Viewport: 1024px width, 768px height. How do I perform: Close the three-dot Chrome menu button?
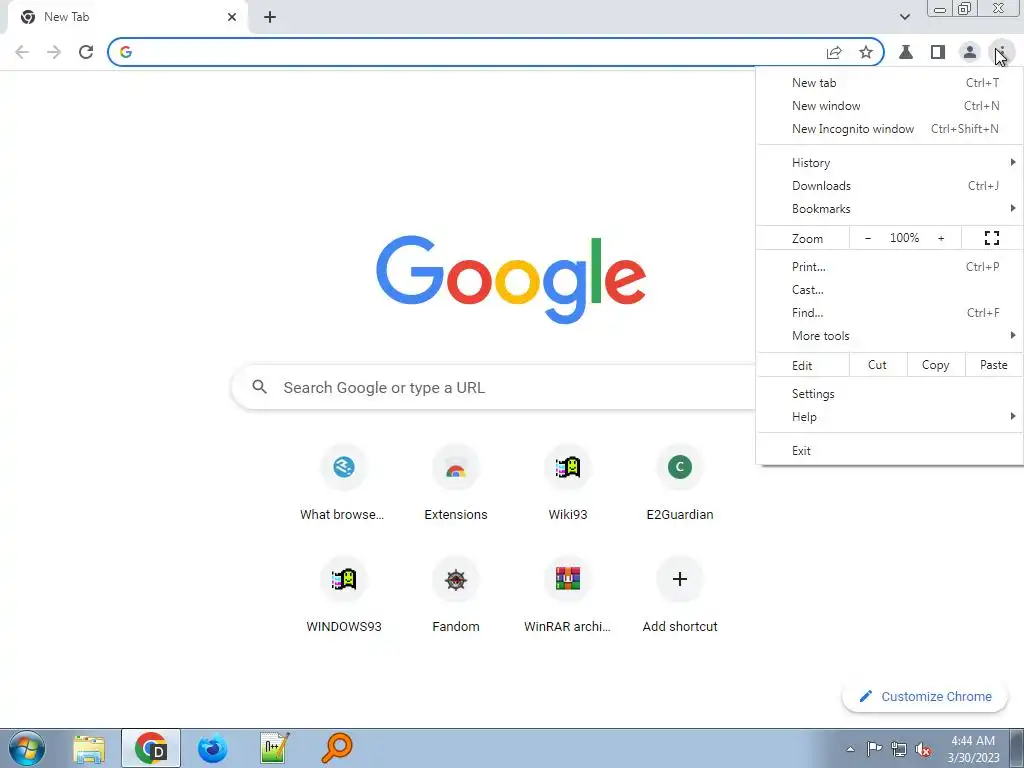pos(1002,52)
